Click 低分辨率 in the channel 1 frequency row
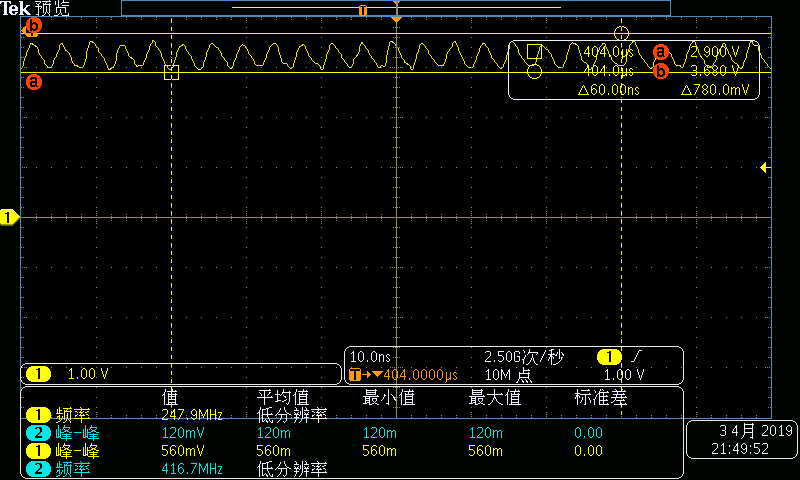Image resolution: width=800 pixels, height=480 pixels. [x=292, y=415]
